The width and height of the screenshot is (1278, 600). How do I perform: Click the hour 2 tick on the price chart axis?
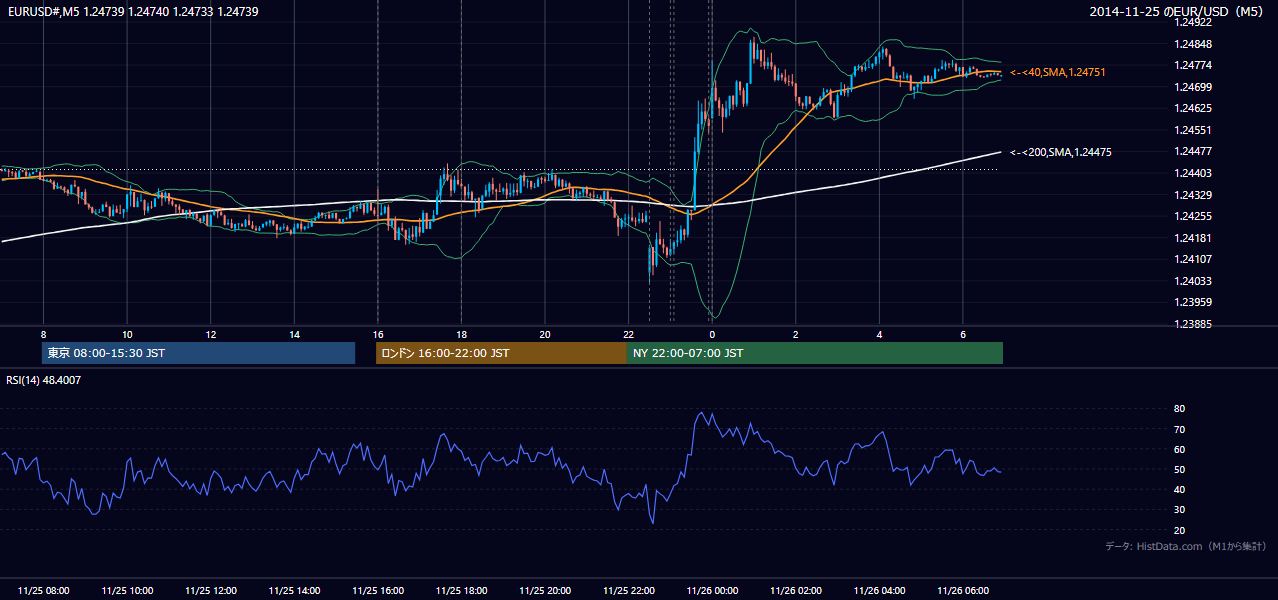(x=795, y=334)
